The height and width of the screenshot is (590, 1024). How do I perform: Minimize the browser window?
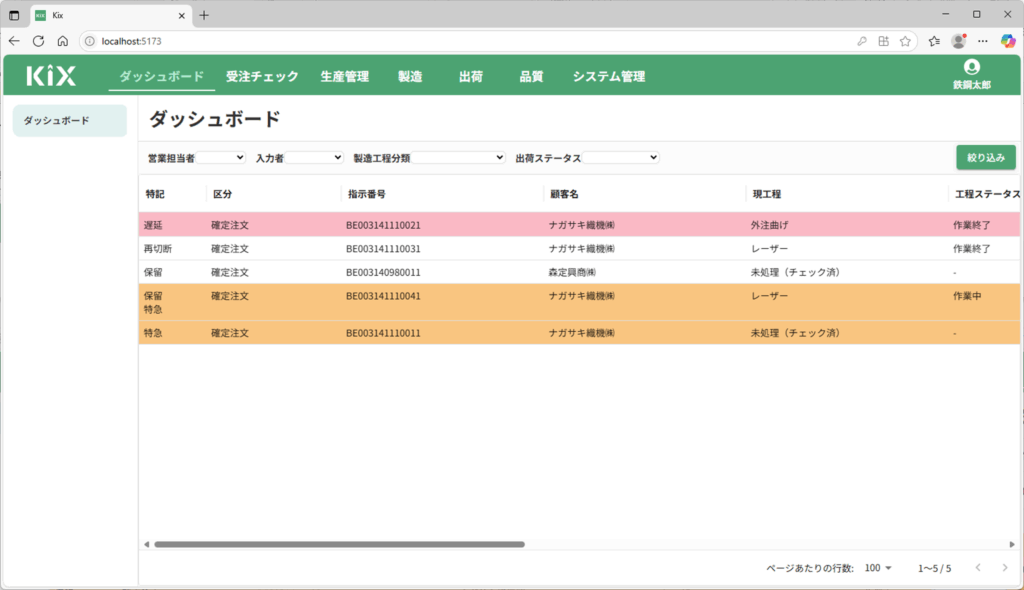point(946,14)
